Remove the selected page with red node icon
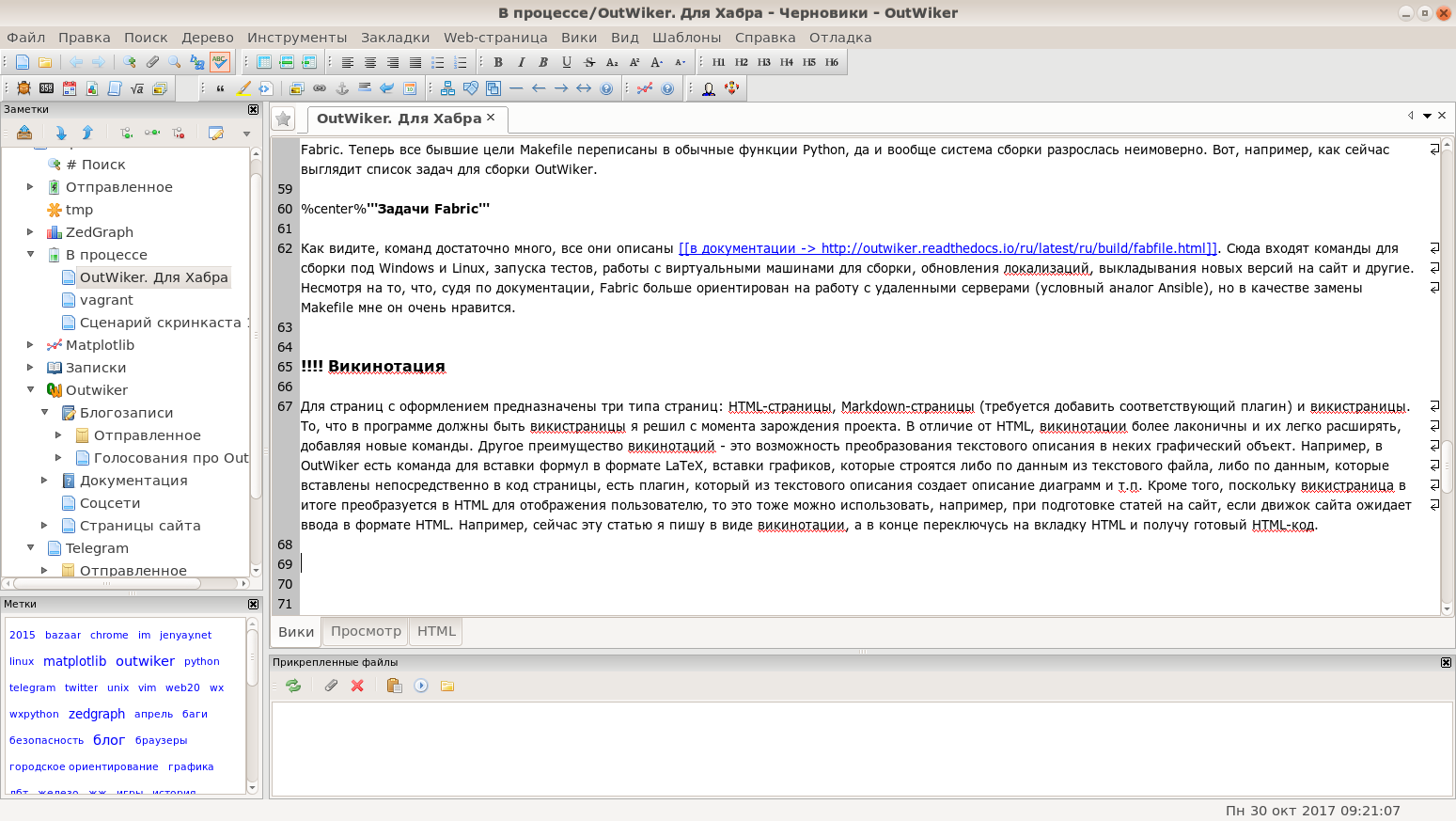Image resolution: width=1456 pixels, height=821 pixels. [178, 133]
